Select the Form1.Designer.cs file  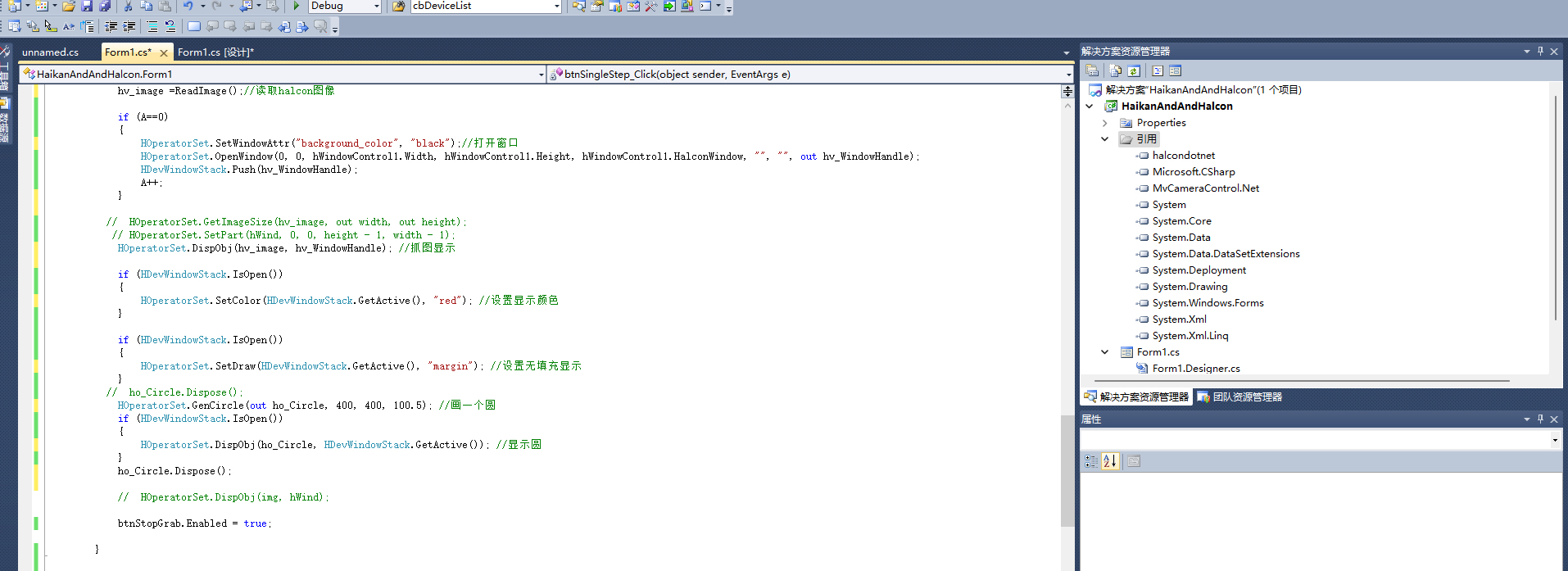[x=1195, y=368]
